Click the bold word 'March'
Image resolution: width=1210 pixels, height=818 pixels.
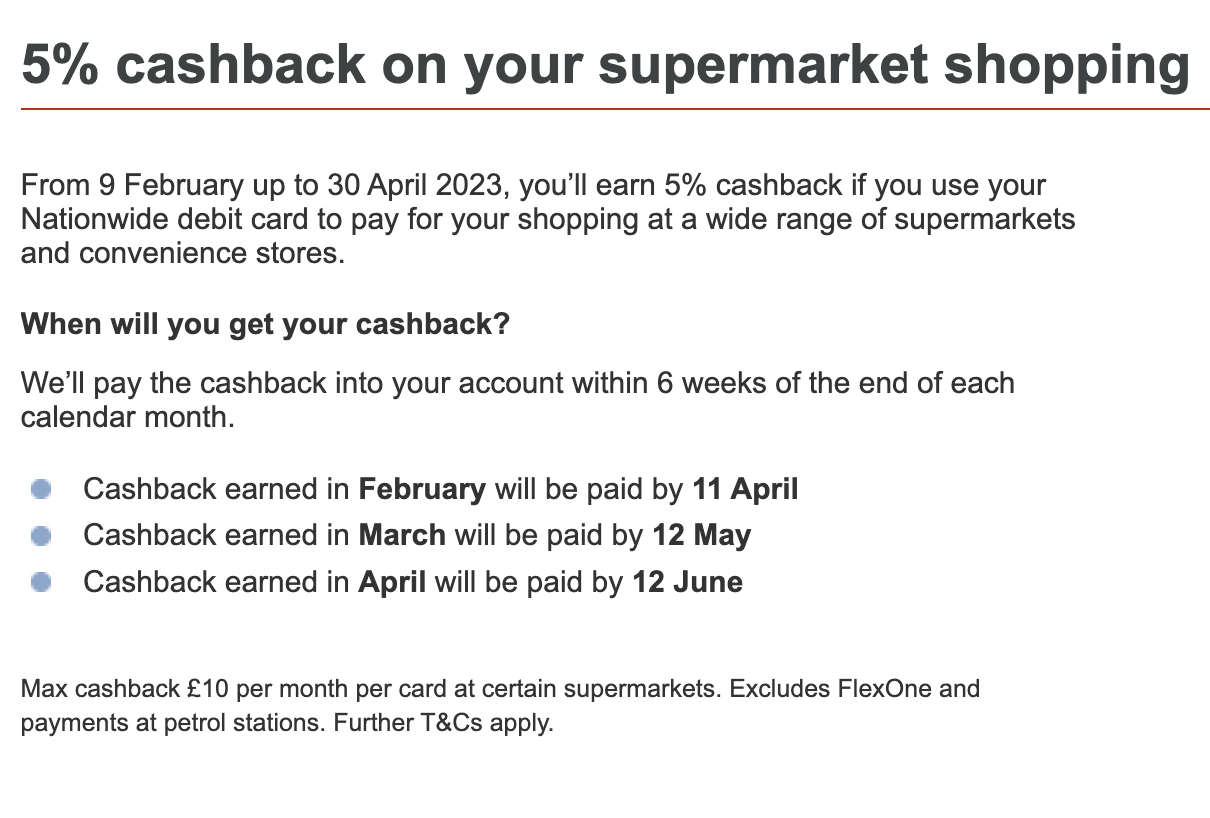coord(402,536)
